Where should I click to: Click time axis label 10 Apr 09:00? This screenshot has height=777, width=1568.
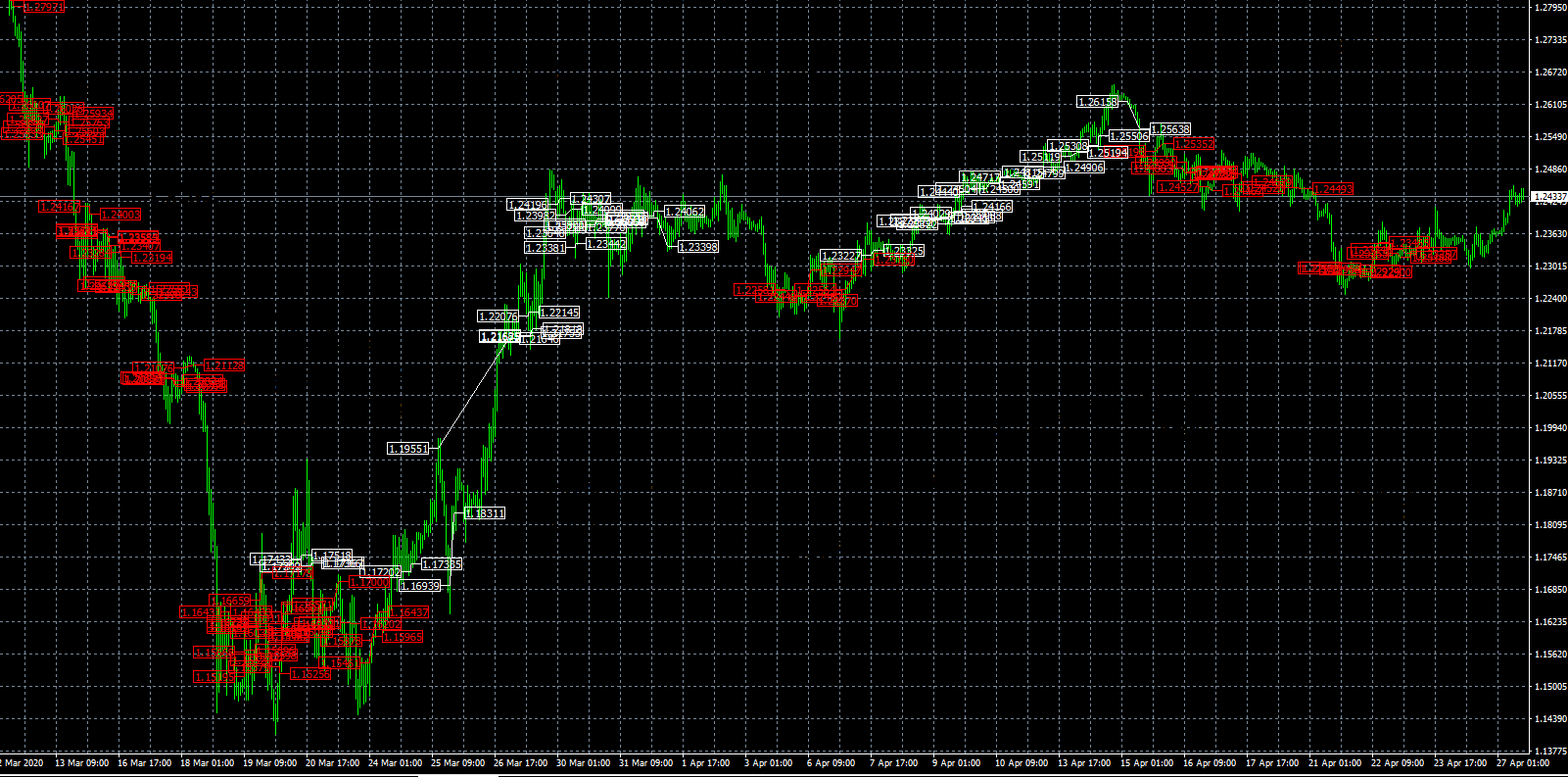point(1022,762)
